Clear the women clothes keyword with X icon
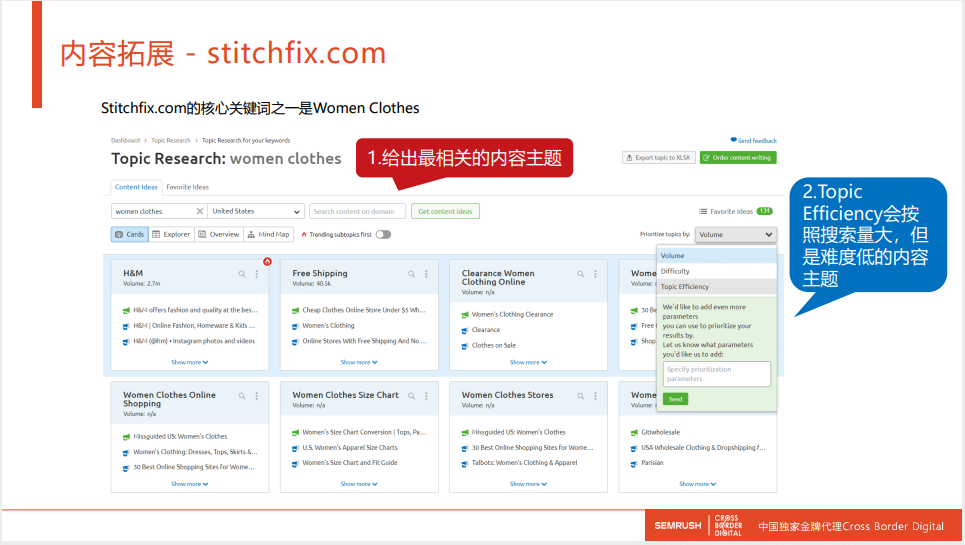This screenshot has height=545, width=965. pyautogui.click(x=199, y=212)
